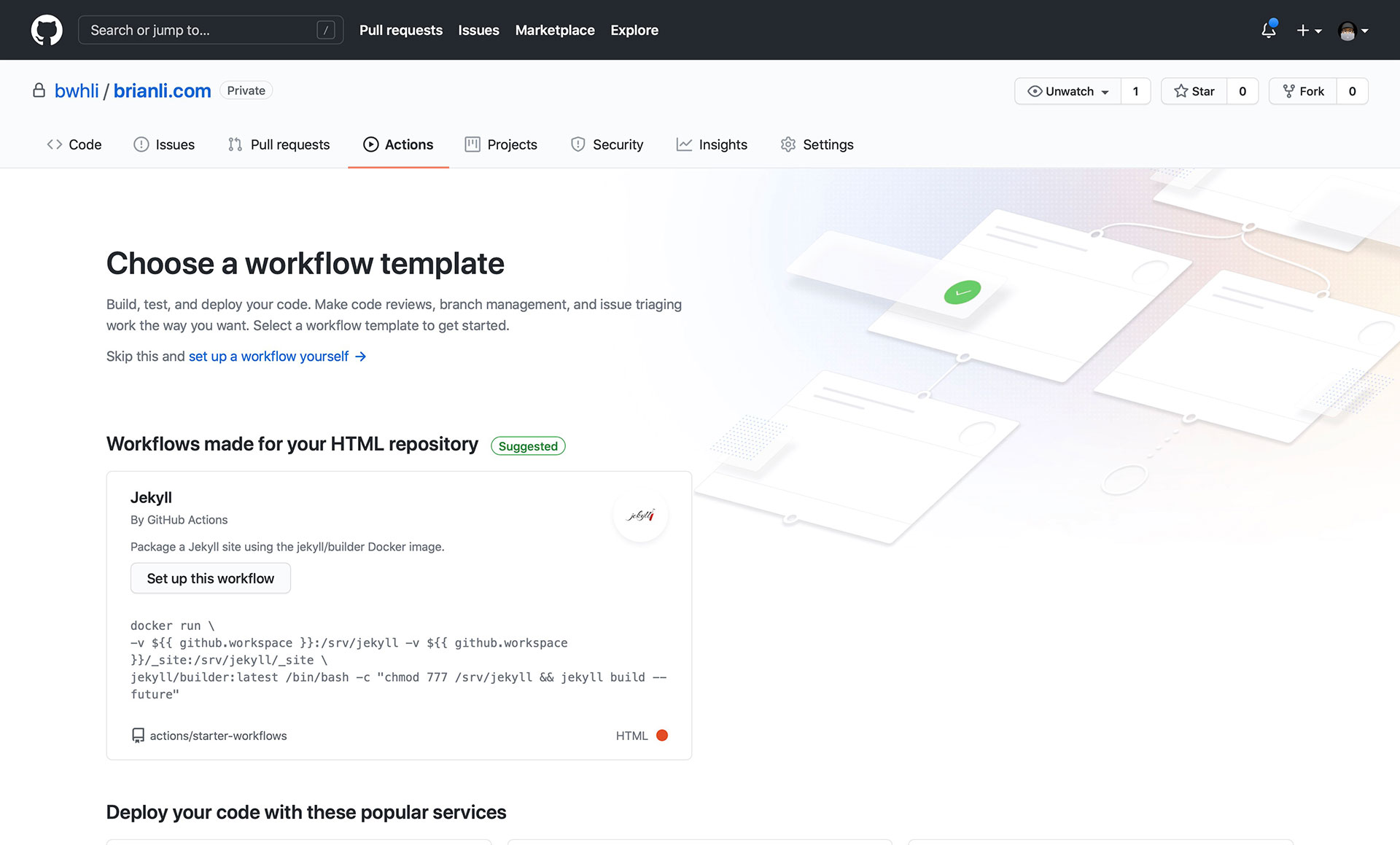This screenshot has width=1400, height=845.
Task: Go to the GitHub homepage logo
Action: pyautogui.click(x=47, y=30)
